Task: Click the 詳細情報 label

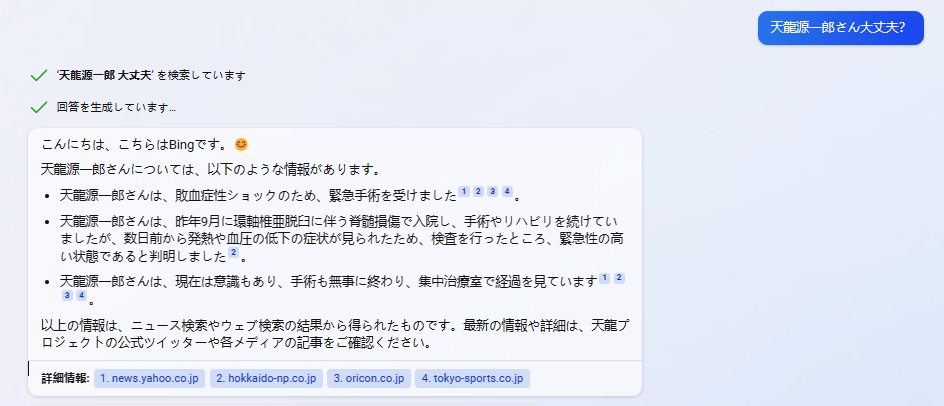Action: click(65, 378)
